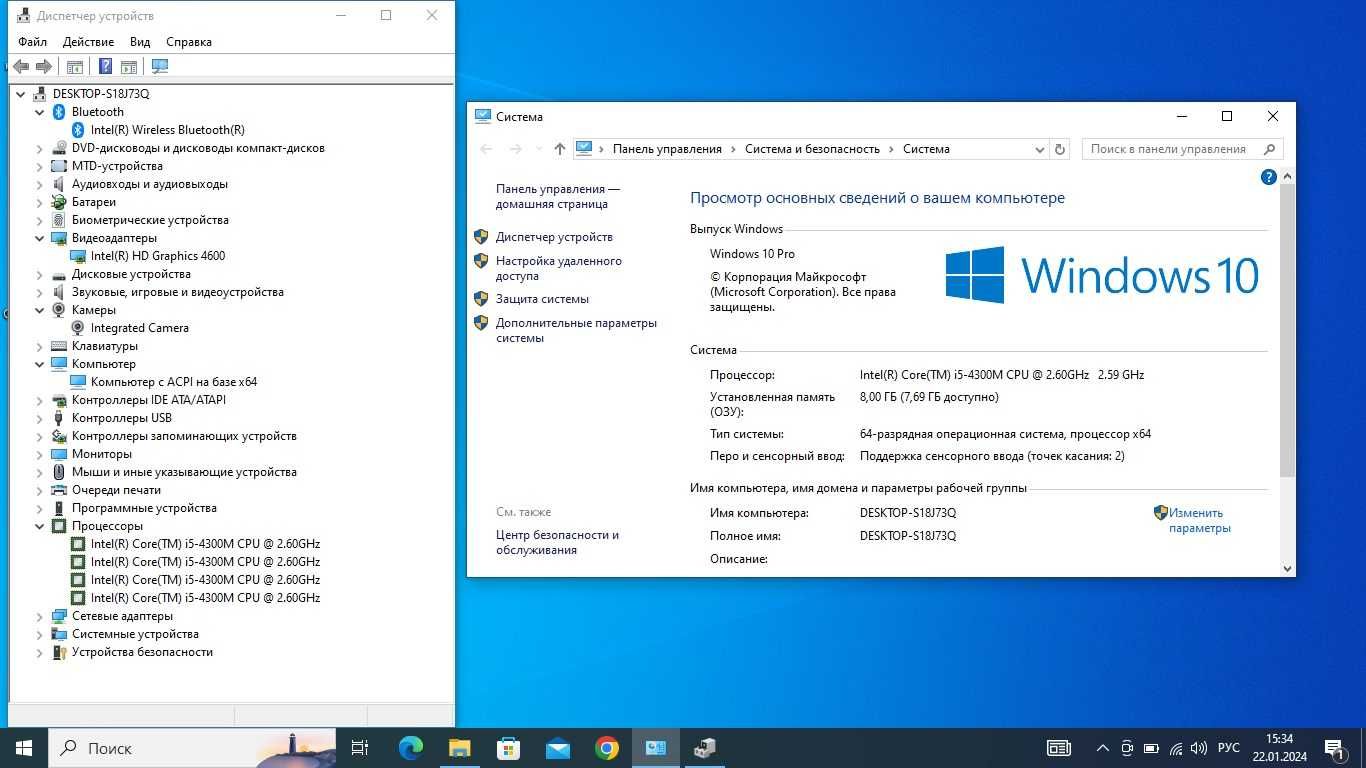Click Система и безопасность in the breadcrumb
Screen dimensions: 1366x768
812,149
